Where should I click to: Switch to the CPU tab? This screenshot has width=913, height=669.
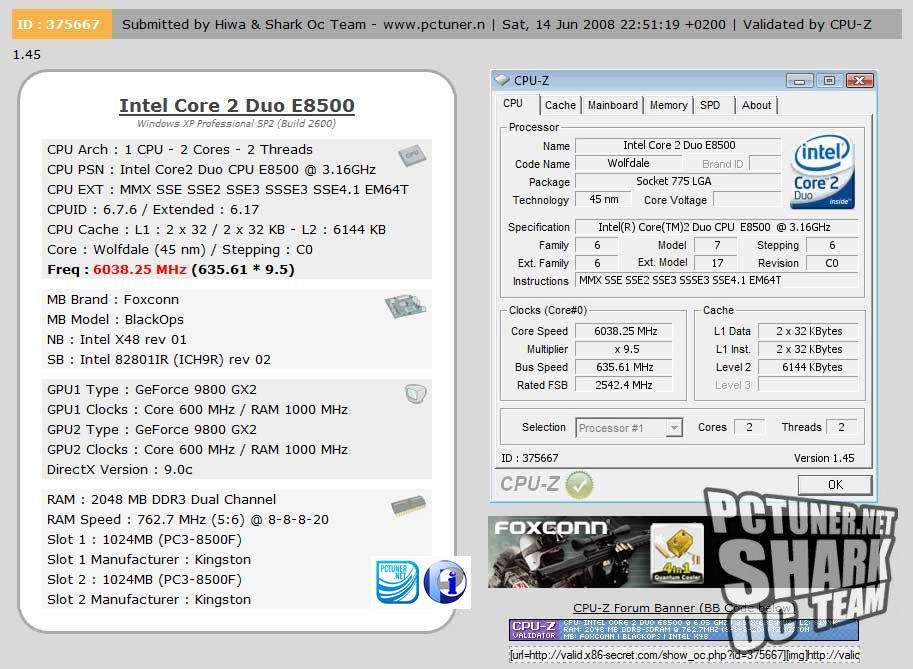[x=513, y=104]
